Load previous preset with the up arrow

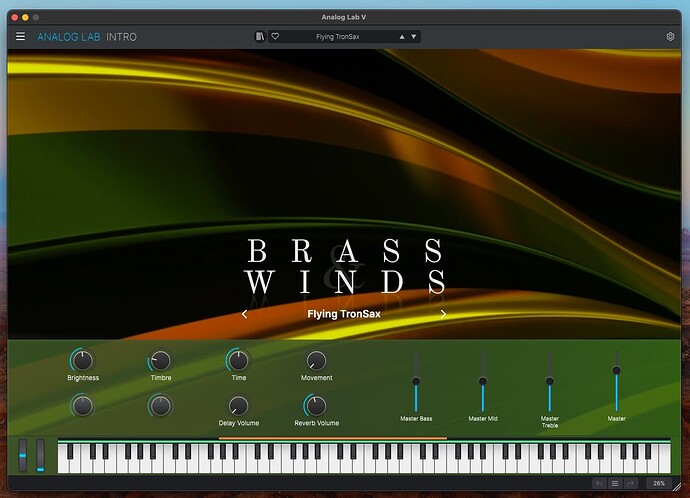pos(402,37)
